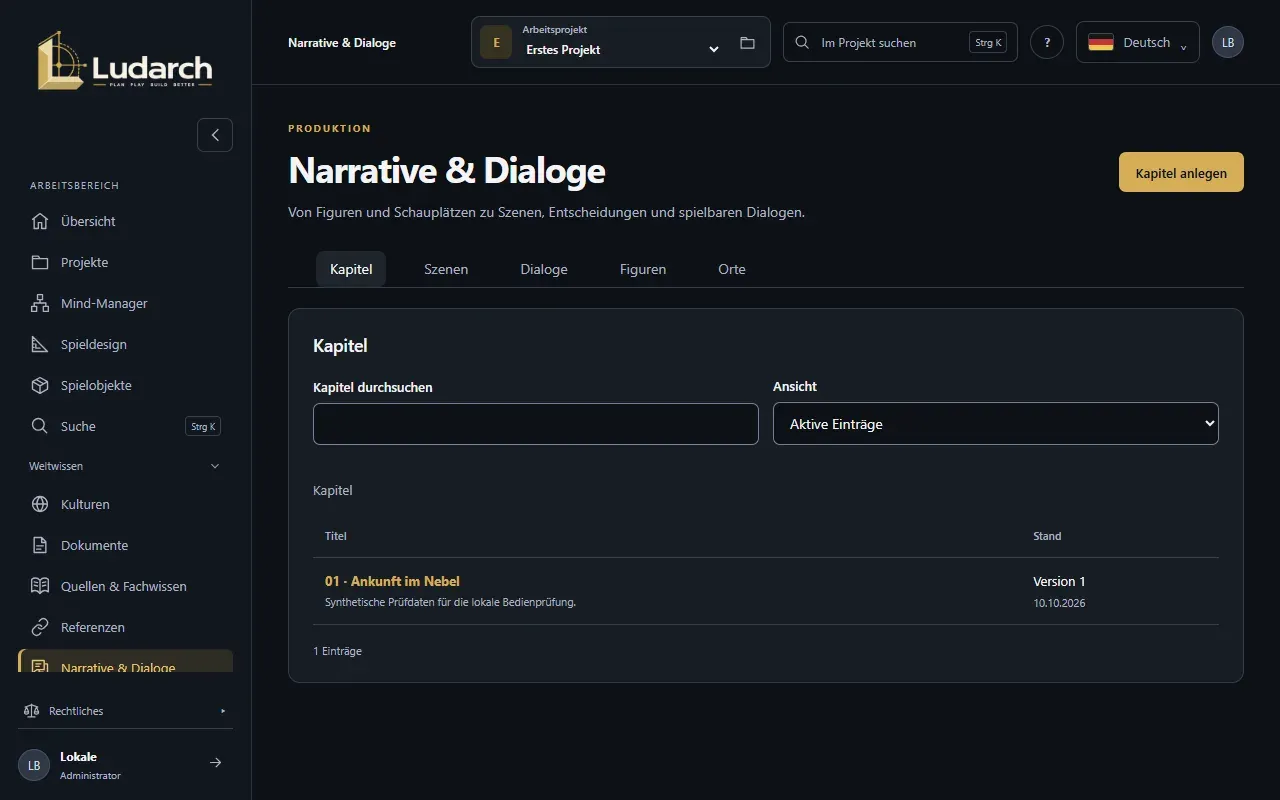
Task: Click the 10.10.2026 date text
Action: point(1059,603)
